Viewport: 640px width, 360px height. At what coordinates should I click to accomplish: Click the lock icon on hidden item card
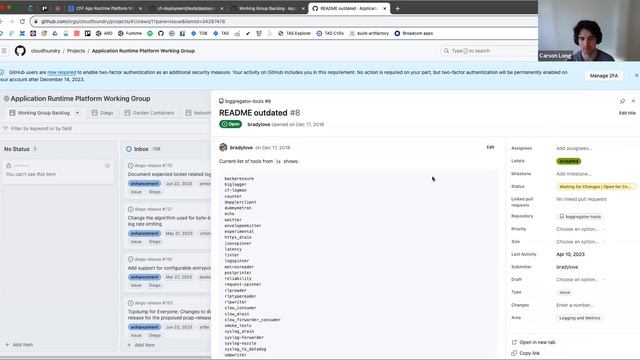click(9, 166)
